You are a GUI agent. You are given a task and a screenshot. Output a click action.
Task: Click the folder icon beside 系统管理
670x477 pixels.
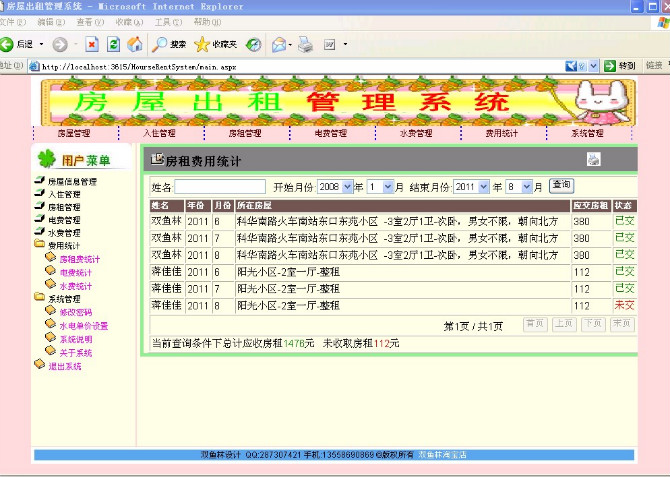pos(39,297)
